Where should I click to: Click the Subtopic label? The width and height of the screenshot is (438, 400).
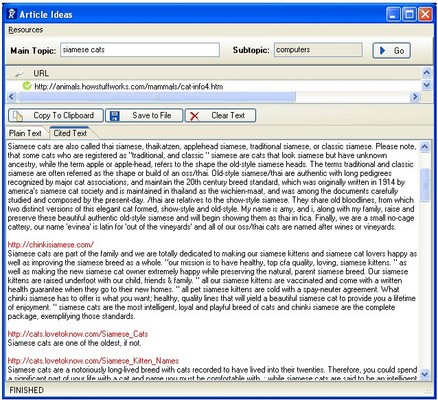coord(251,50)
